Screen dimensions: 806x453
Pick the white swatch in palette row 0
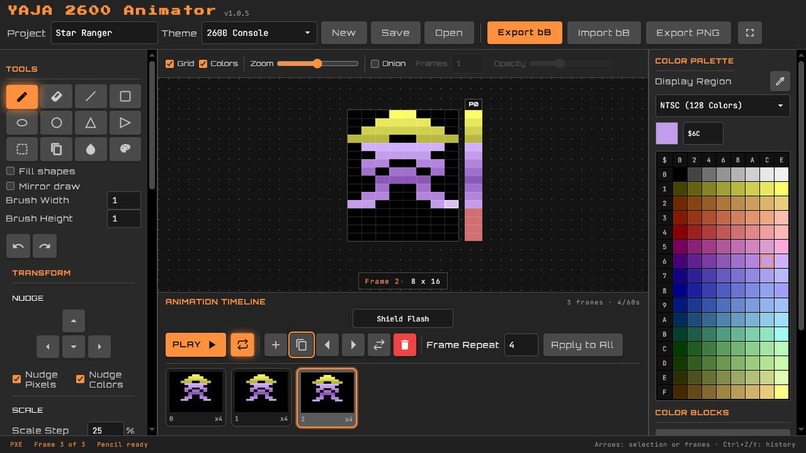(781, 174)
